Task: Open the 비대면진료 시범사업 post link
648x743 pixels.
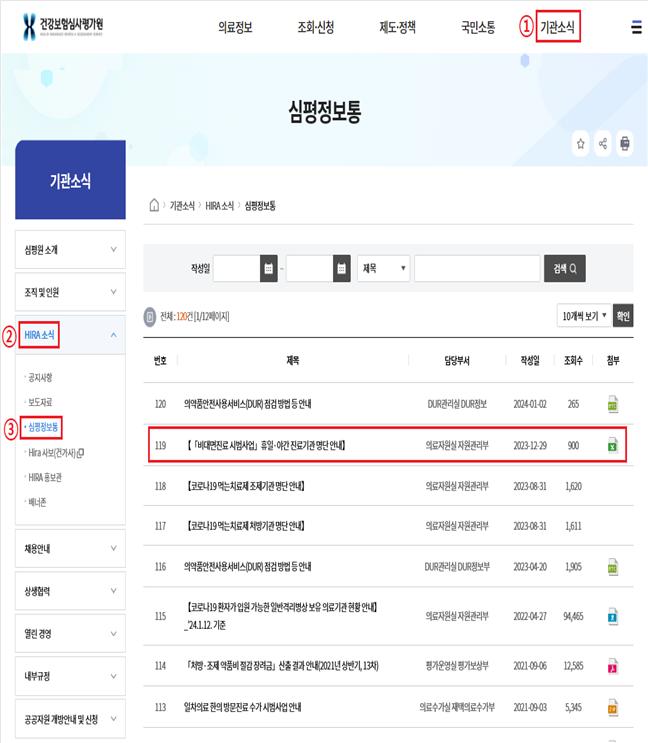Action: (x=266, y=445)
